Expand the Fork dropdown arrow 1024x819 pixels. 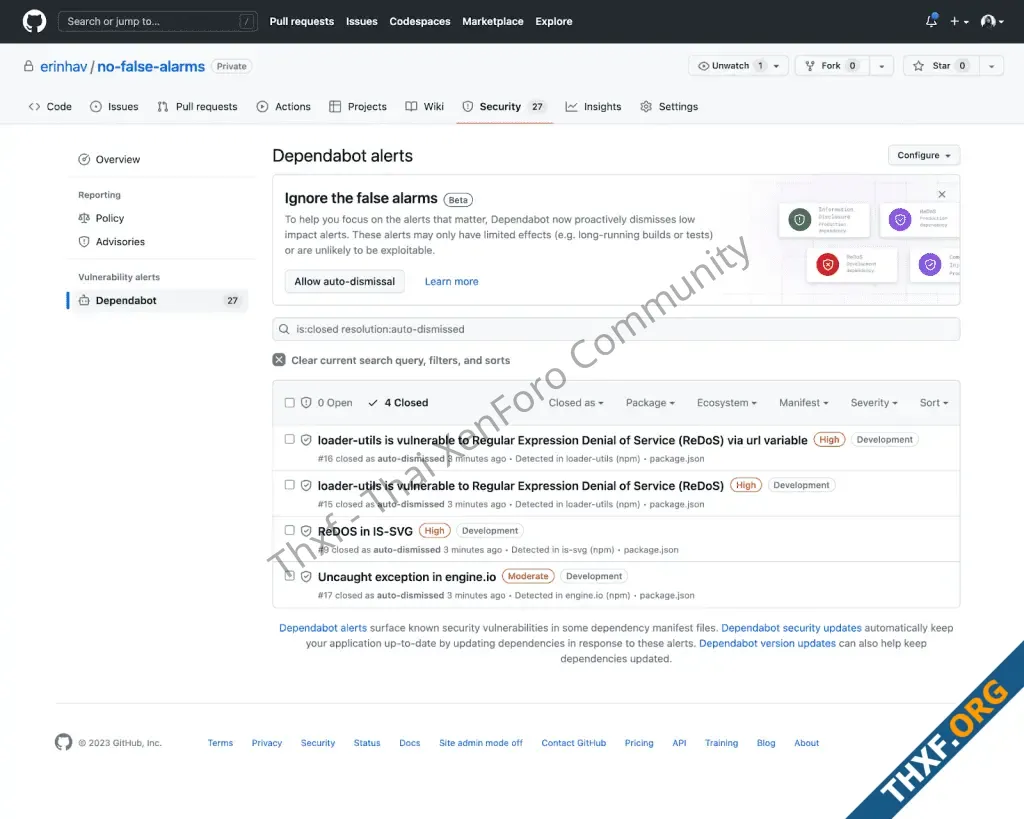[882, 66]
